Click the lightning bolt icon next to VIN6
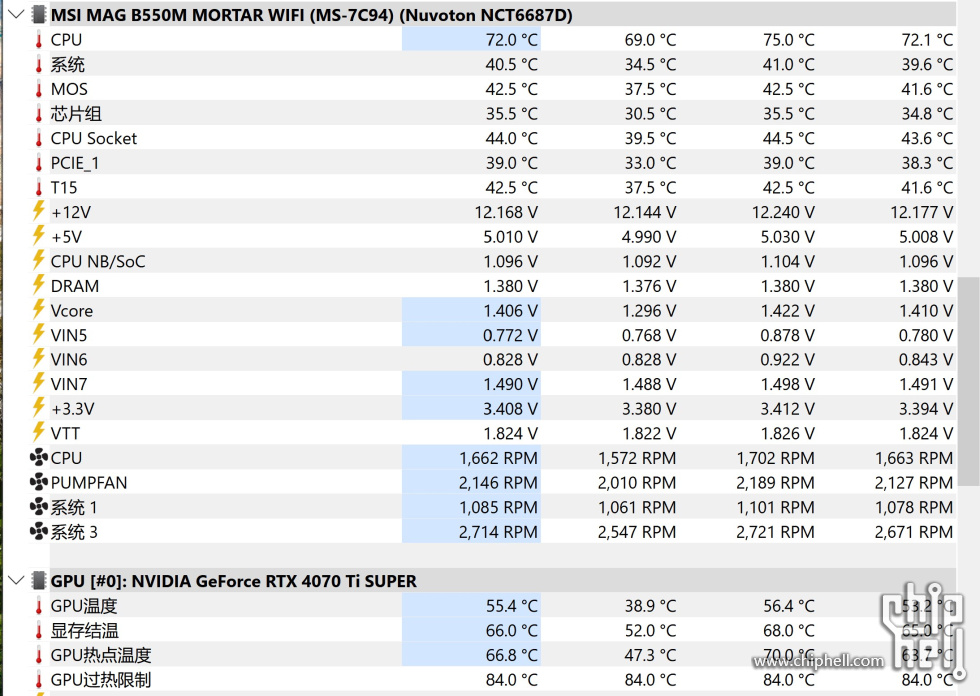Viewport: 980px width, 696px height. (39, 359)
